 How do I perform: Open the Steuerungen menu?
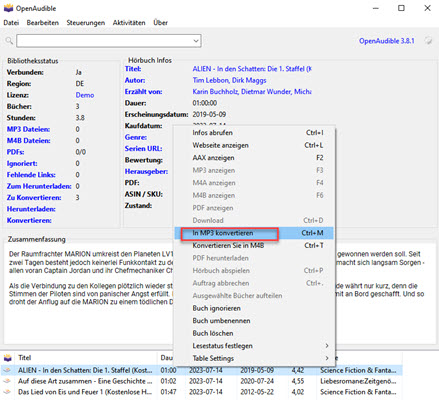pos(86,23)
